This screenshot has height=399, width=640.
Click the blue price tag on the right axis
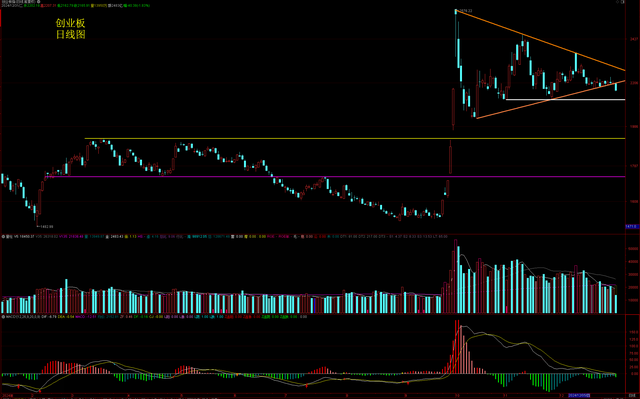pos(631,226)
